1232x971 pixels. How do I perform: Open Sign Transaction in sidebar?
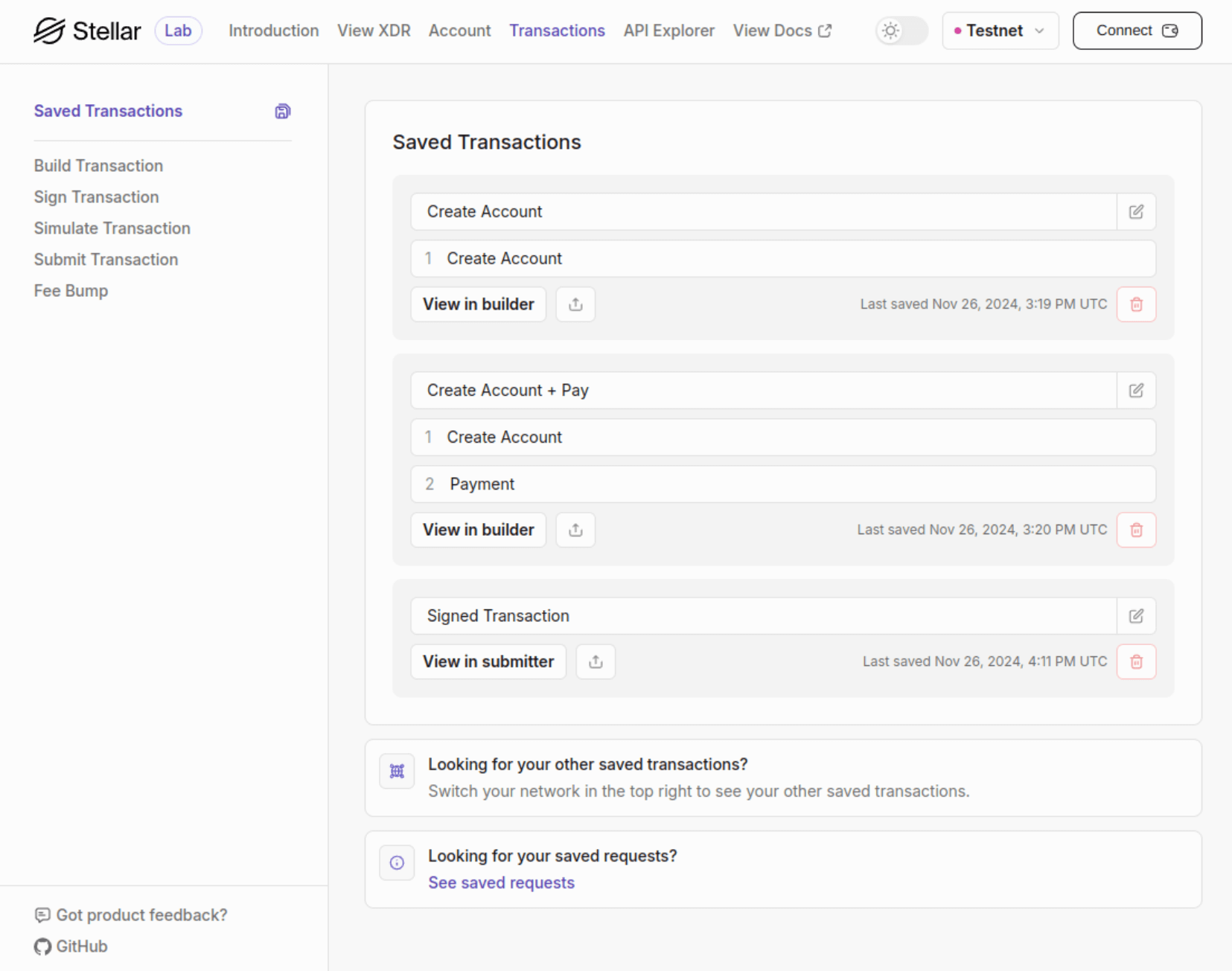(x=96, y=197)
